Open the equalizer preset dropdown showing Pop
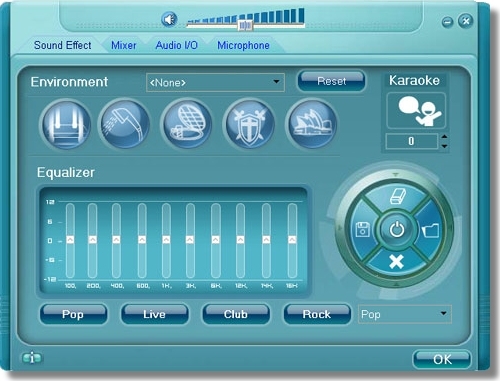This screenshot has height=381, width=500. 405,314
